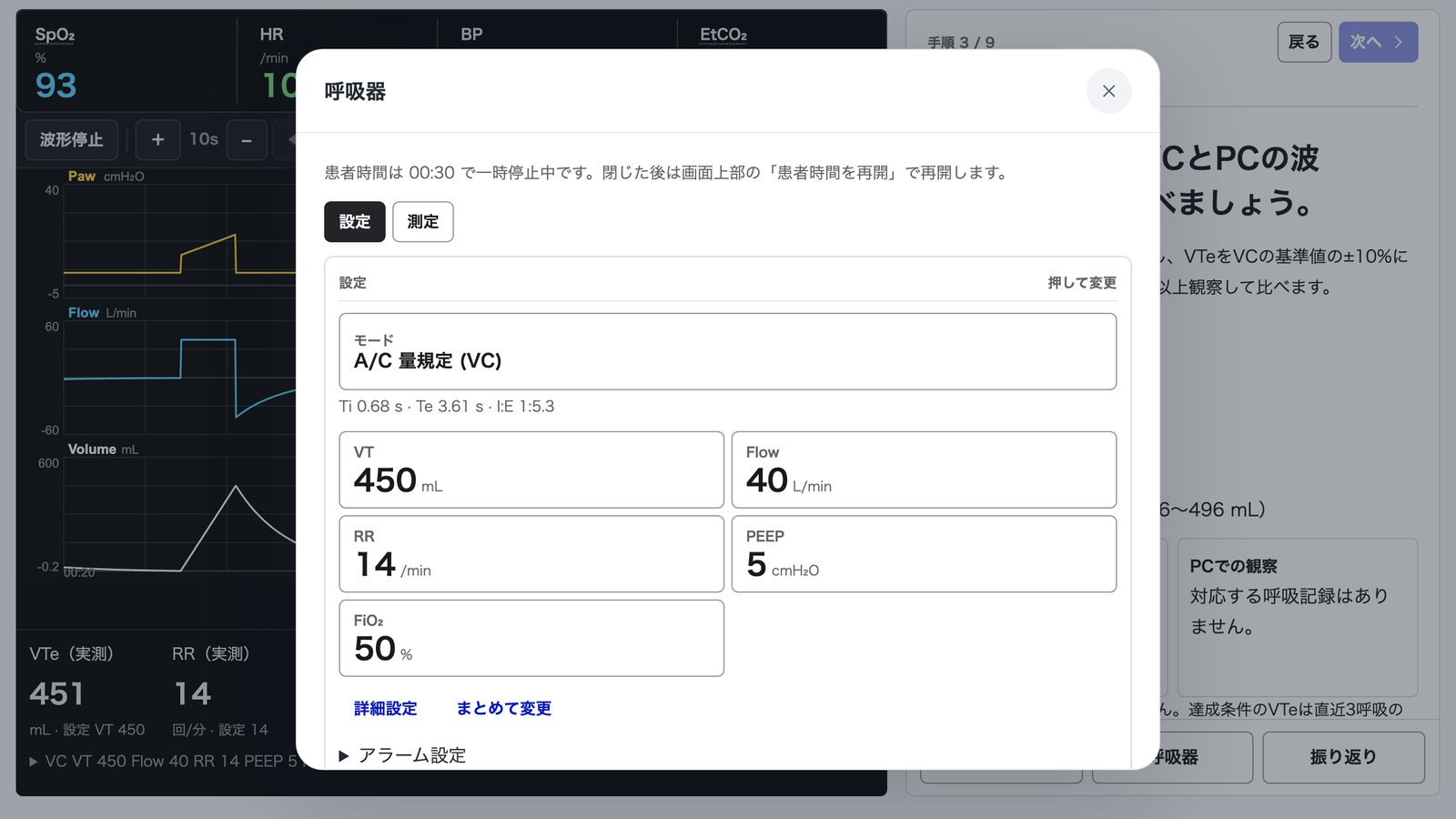The image size is (1456, 819).
Task: Increase waveform time scale with plus
Action: point(157,139)
